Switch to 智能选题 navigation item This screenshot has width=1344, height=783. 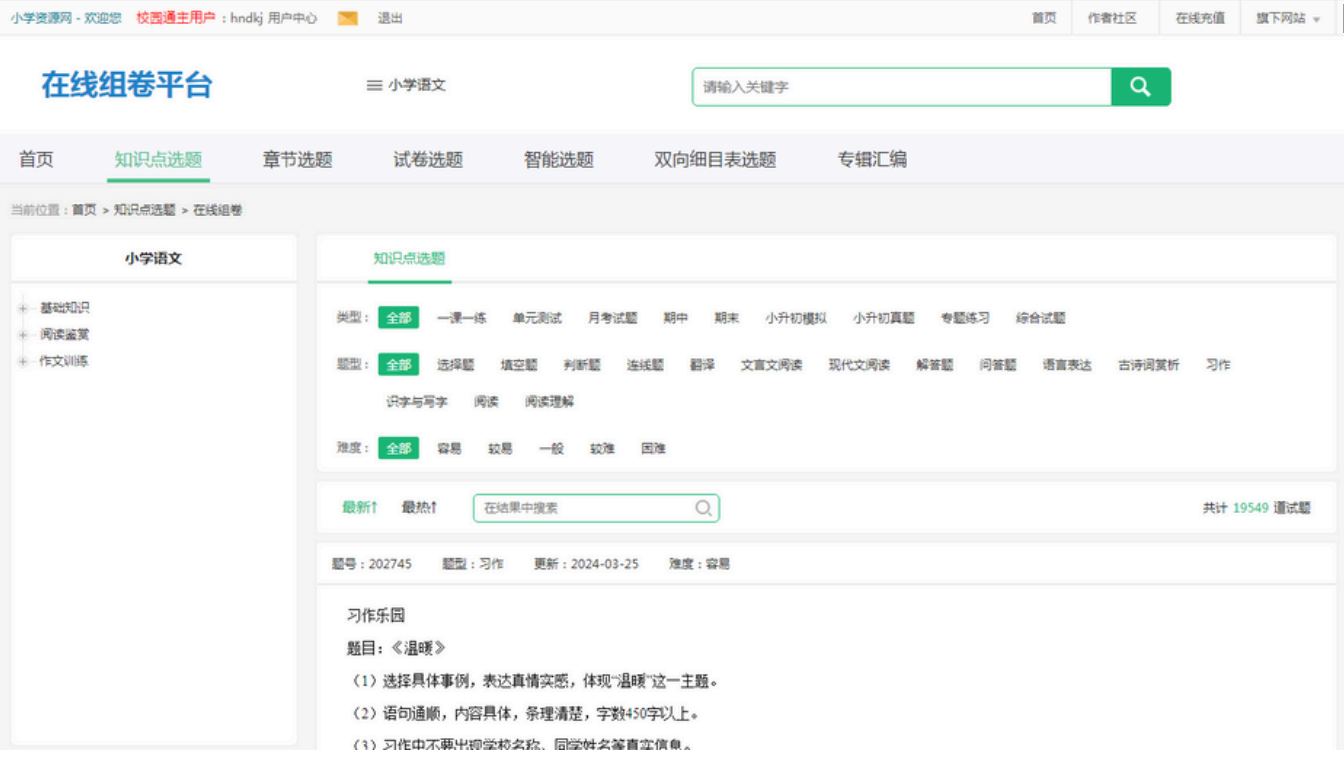(559, 160)
